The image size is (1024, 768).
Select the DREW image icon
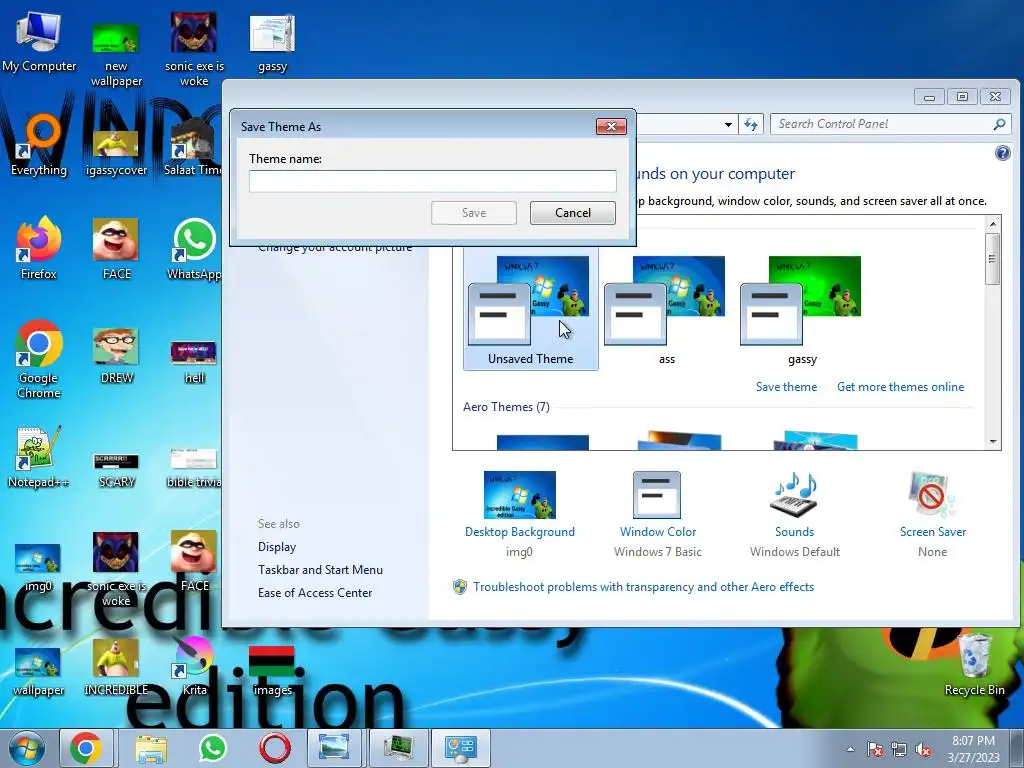point(116,356)
